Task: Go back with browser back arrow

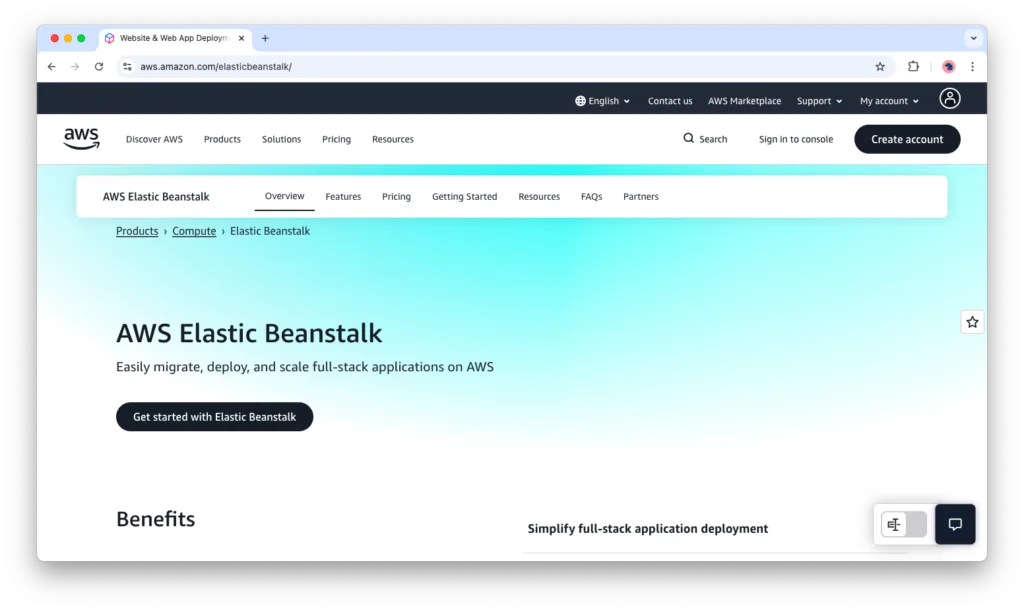Action: point(52,67)
